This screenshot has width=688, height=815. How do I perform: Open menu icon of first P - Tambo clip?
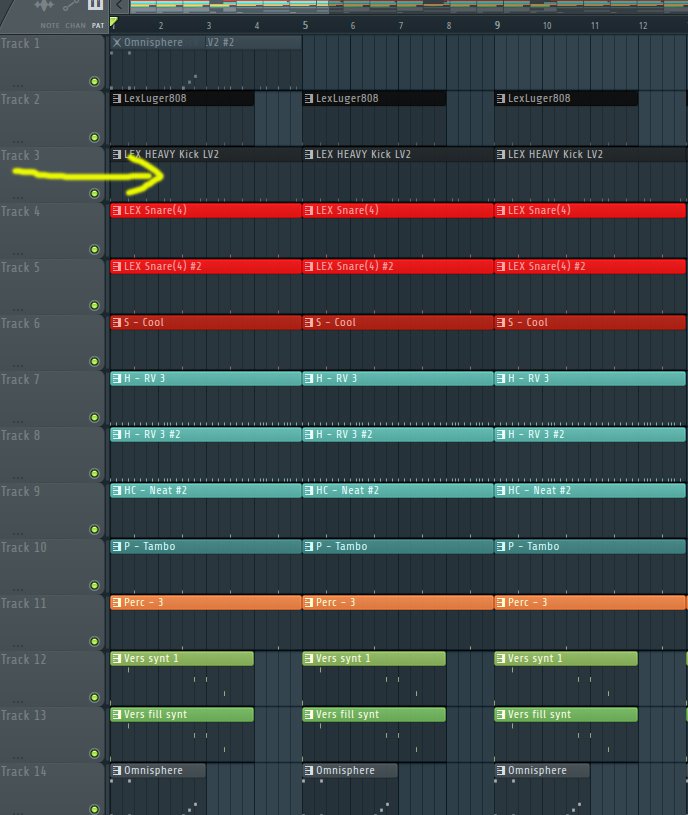tap(117, 546)
